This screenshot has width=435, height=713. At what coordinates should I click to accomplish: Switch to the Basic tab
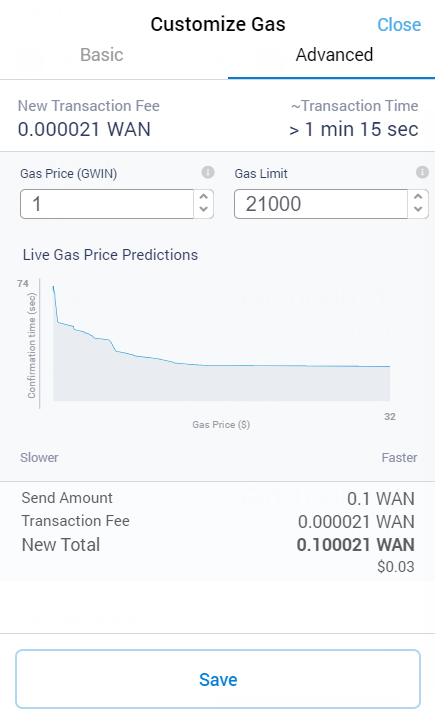tap(102, 55)
